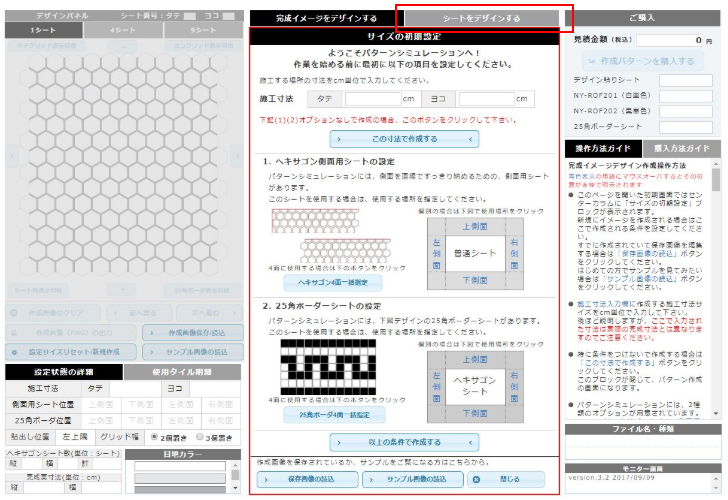Click the 「保存画像の読込」 link in guide text
Image resolution: width=728 pixels, height=500 pixels.
pyautogui.click(x=650, y=253)
